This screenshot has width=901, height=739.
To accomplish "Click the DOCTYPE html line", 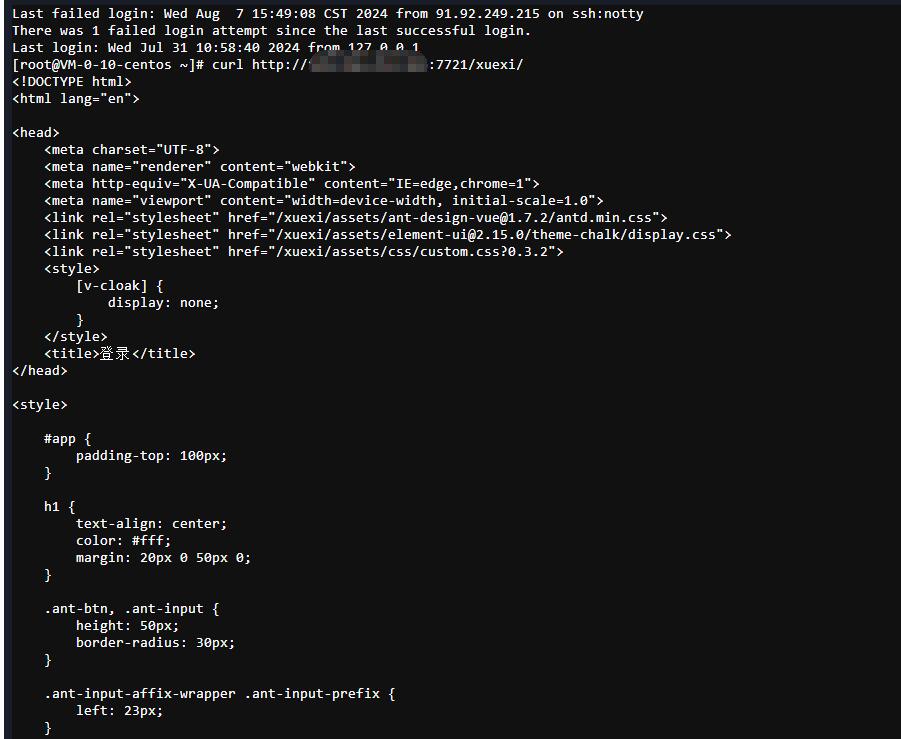I will (72, 82).
